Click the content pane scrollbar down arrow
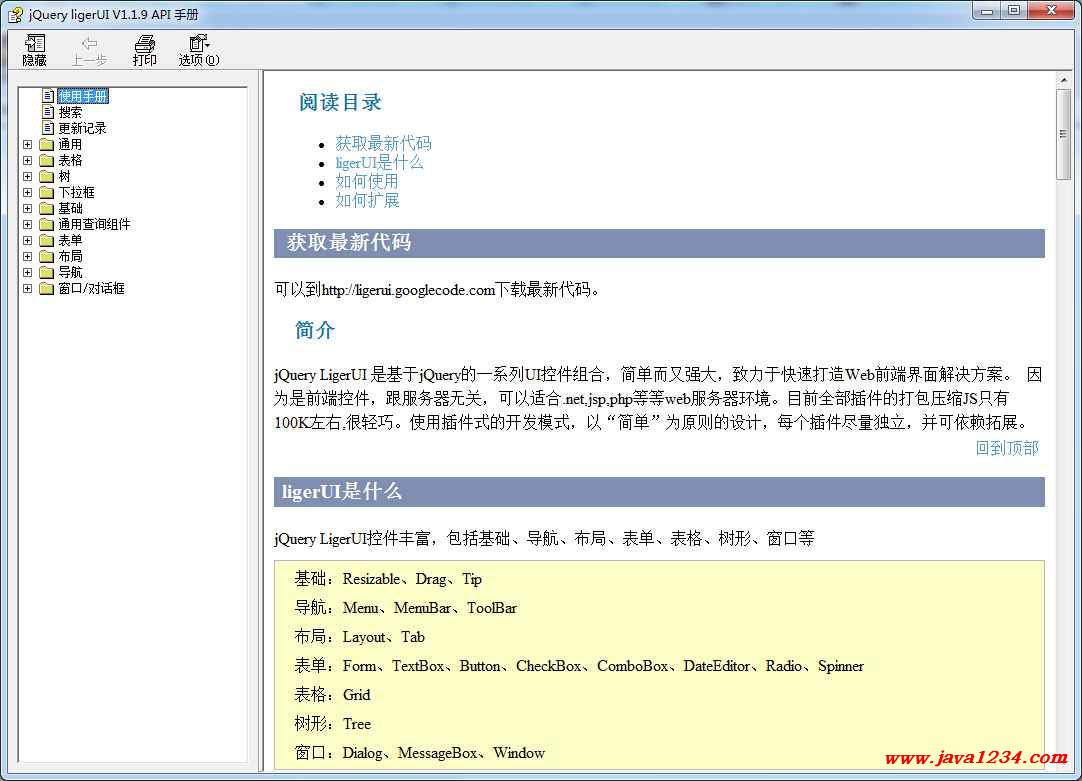The image size is (1082, 781). coord(1063,761)
